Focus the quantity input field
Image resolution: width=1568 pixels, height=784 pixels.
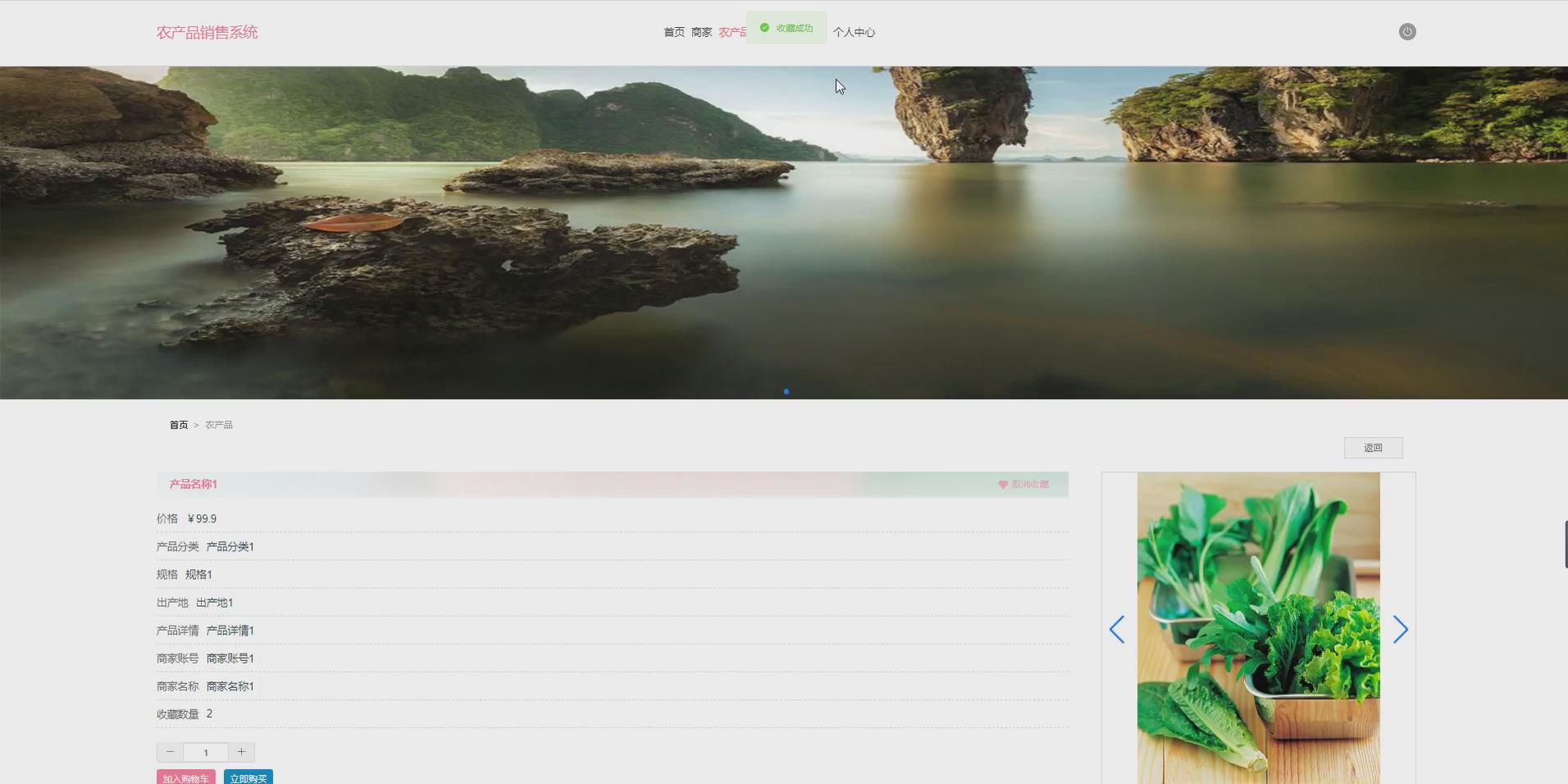206,752
